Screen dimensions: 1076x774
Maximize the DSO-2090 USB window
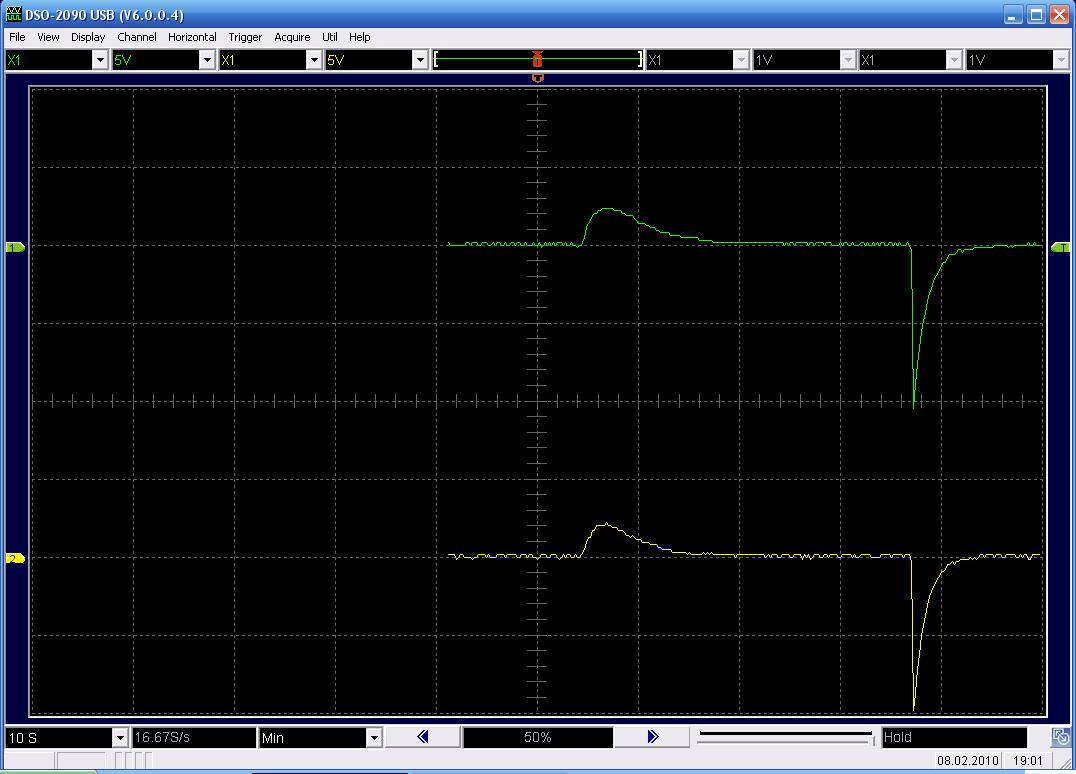pos(1036,15)
